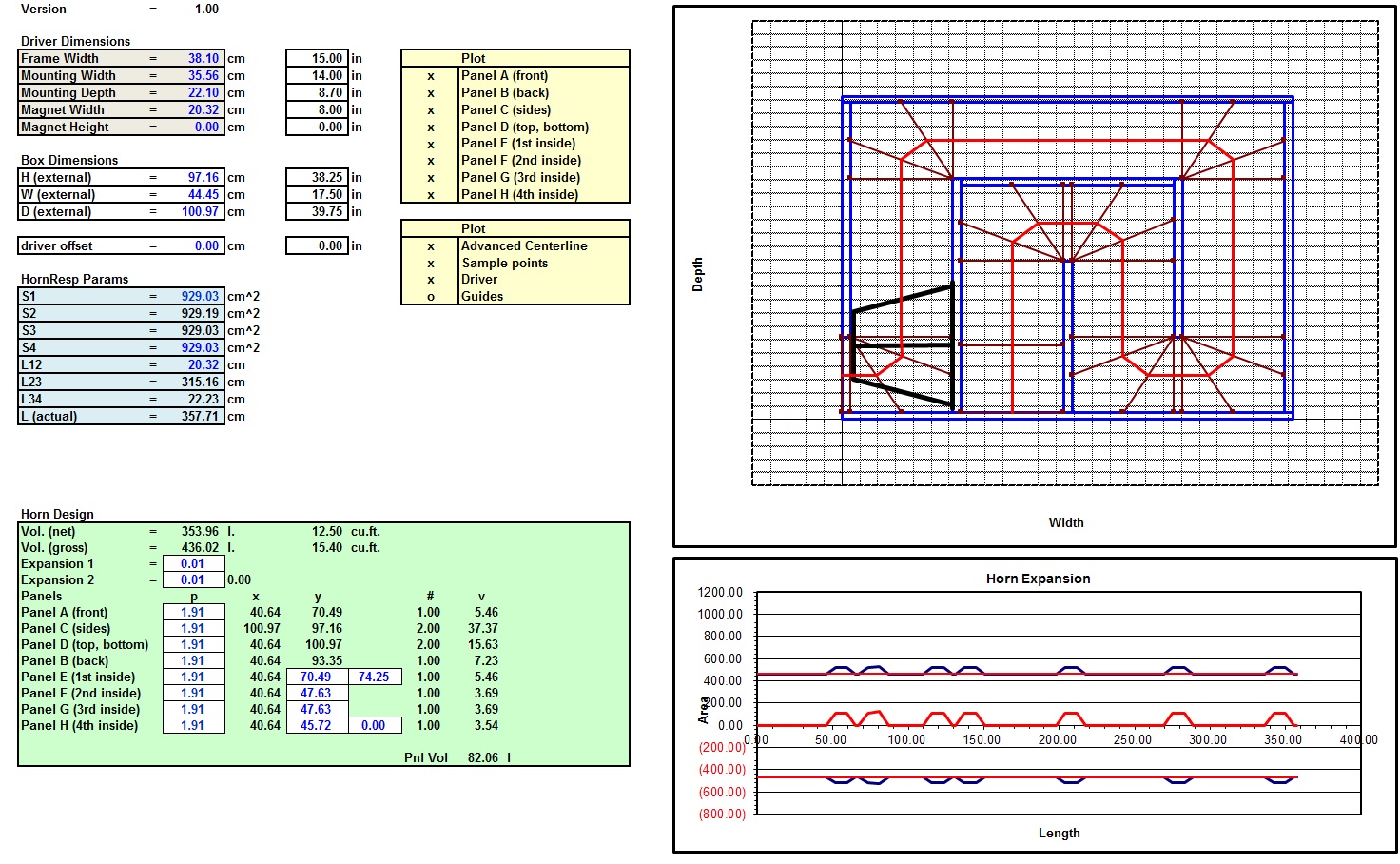This screenshot has width=1400, height=864.
Task: Select the Mounting Width 14.00 in cell
Action: tap(317, 75)
